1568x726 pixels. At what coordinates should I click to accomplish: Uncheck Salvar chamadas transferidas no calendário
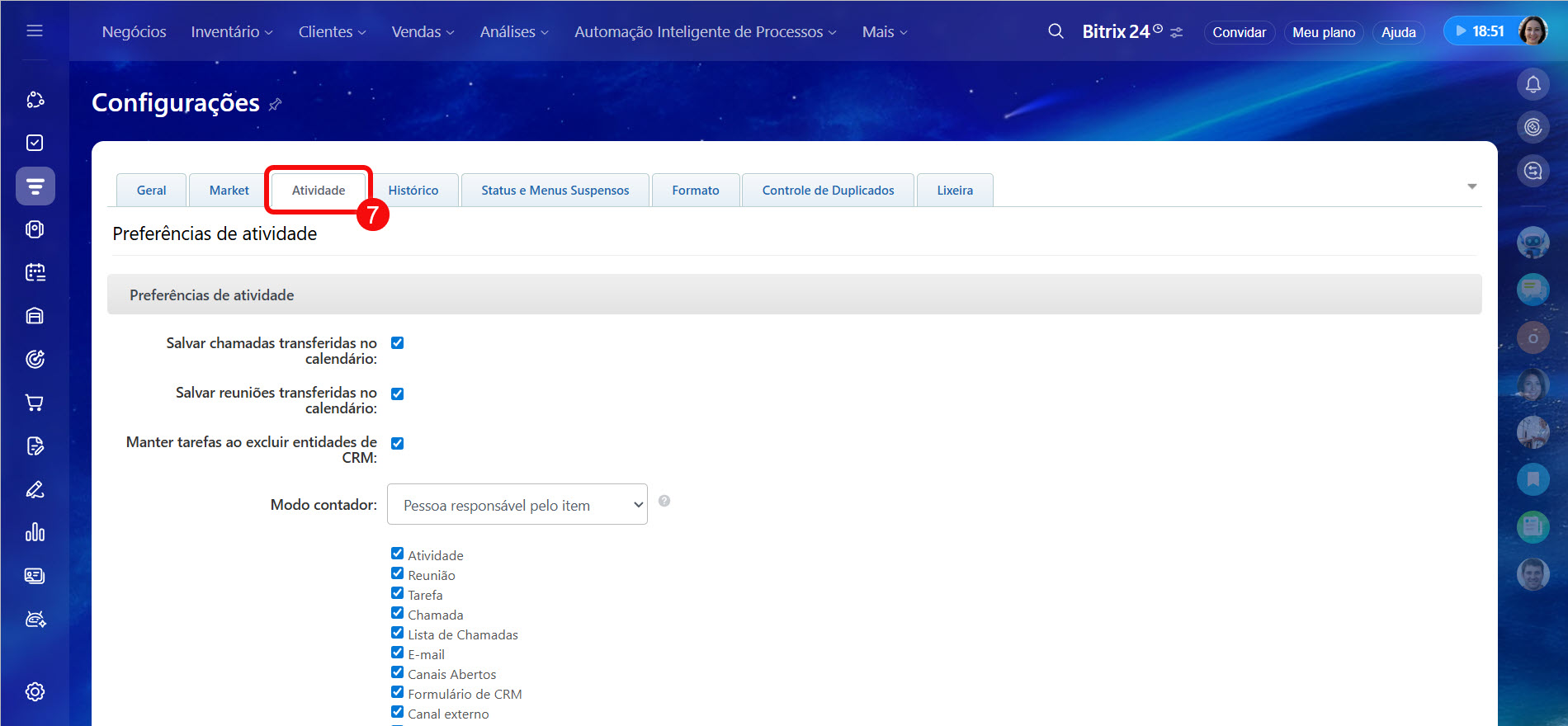pyautogui.click(x=397, y=343)
